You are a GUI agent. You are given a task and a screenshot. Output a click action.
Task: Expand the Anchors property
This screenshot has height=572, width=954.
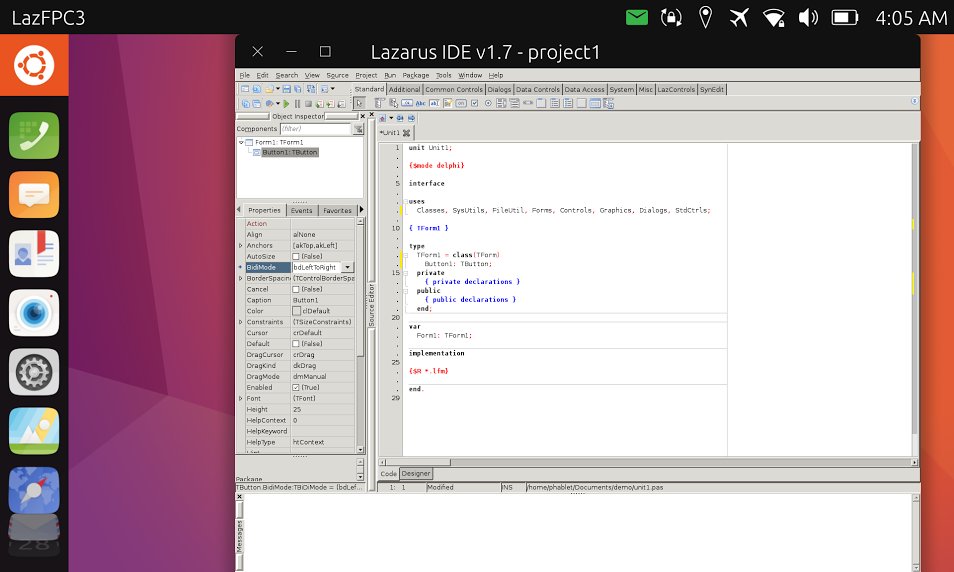240,245
